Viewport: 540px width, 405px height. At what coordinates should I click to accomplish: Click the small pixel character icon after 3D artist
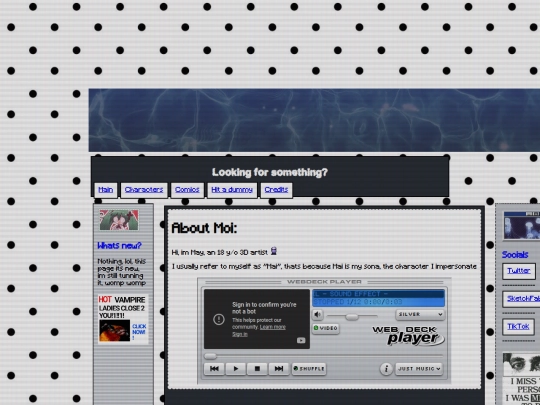coord(274,251)
